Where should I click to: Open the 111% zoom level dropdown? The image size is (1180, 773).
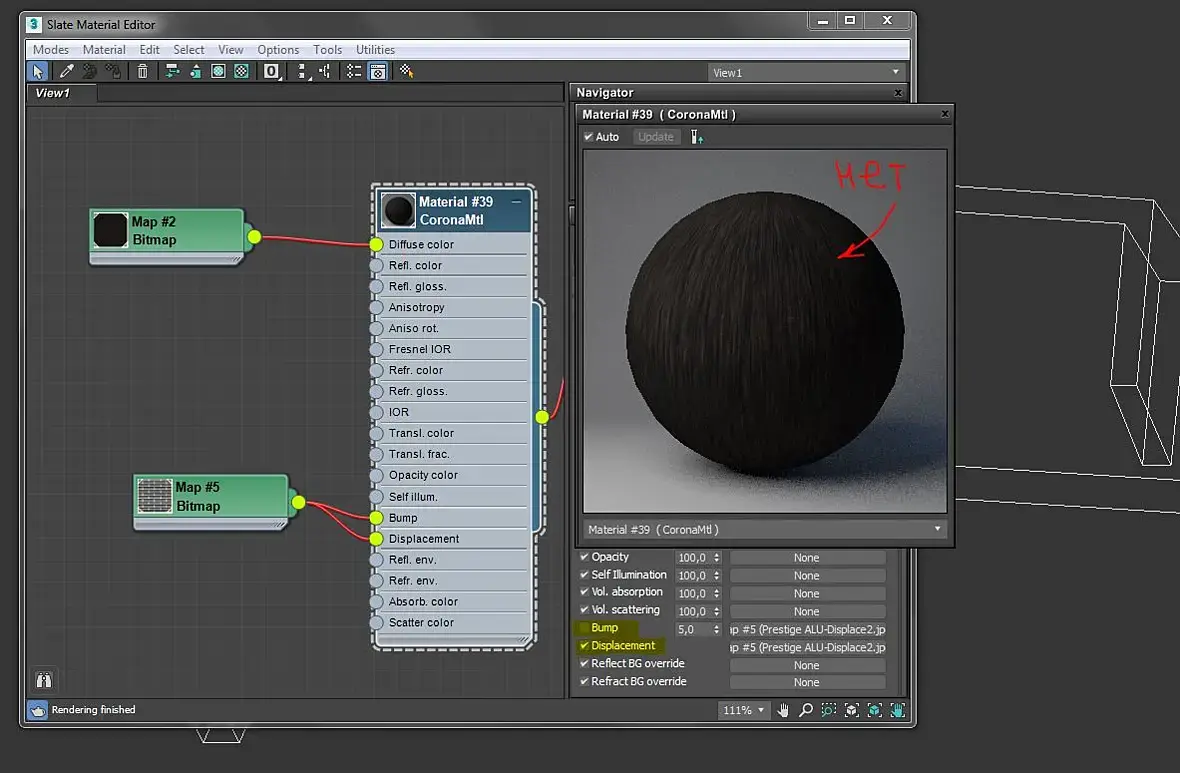(x=743, y=710)
